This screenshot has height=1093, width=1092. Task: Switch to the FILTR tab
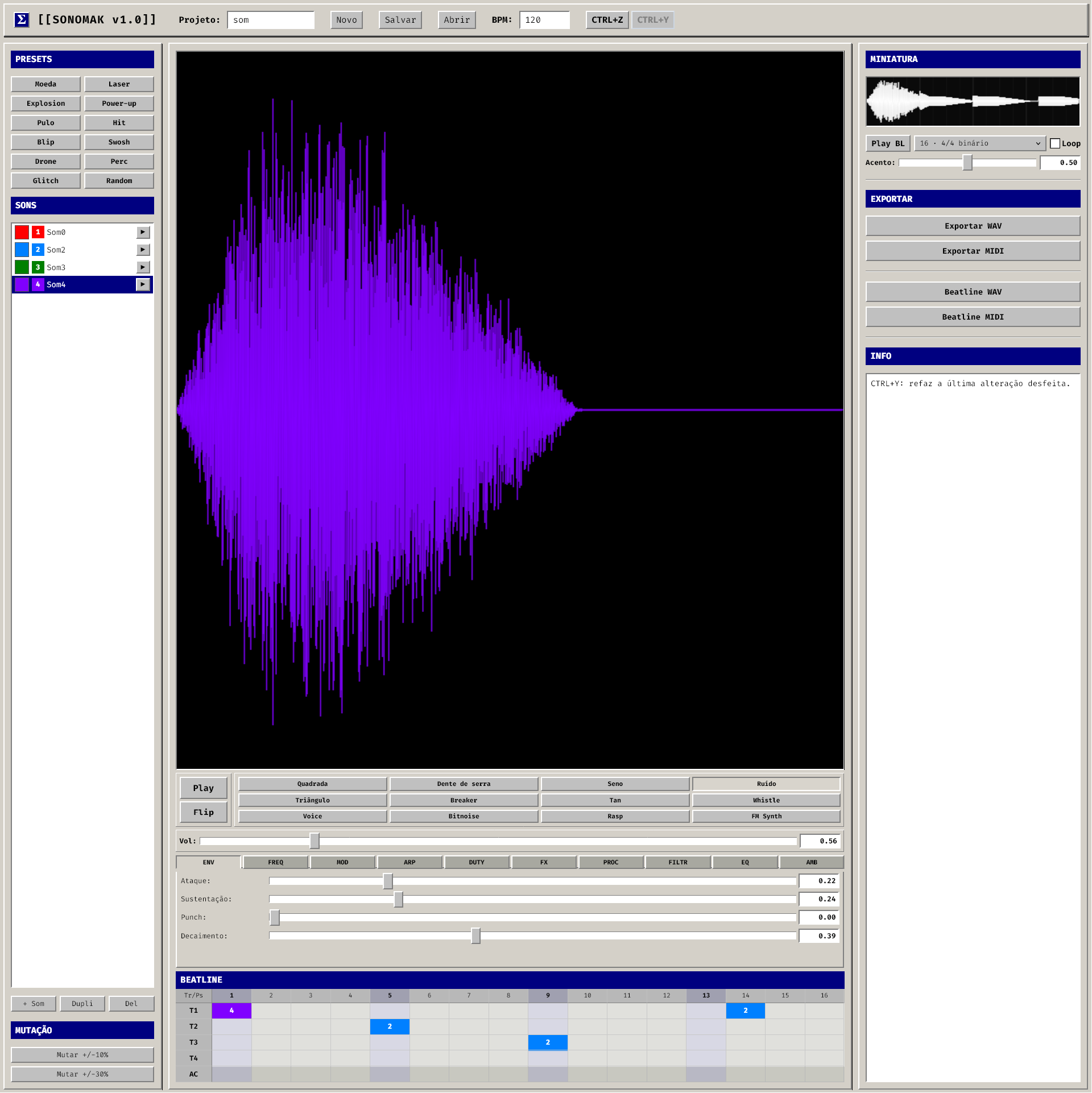(x=678, y=862)
